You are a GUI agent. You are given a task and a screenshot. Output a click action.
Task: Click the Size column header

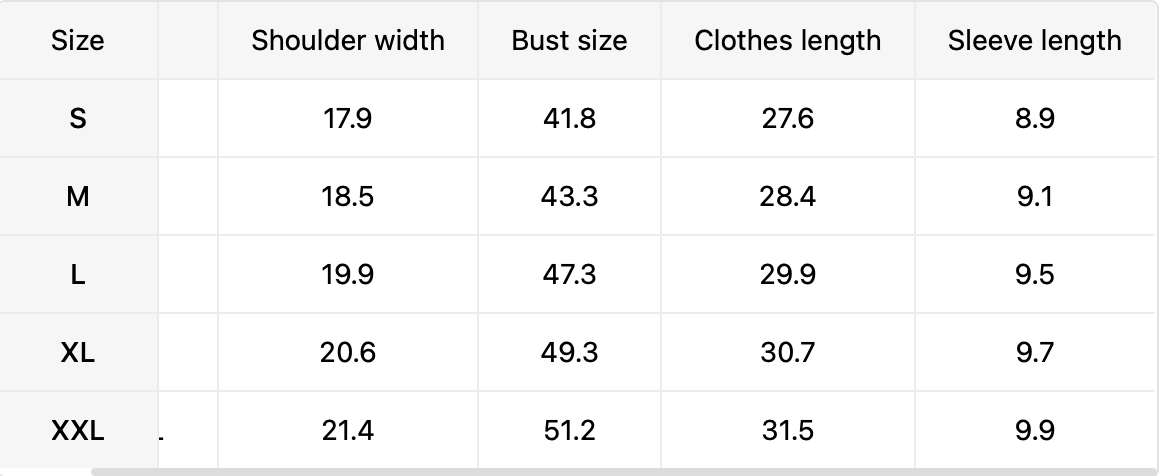pyautogui.click(x=78, y=41)
